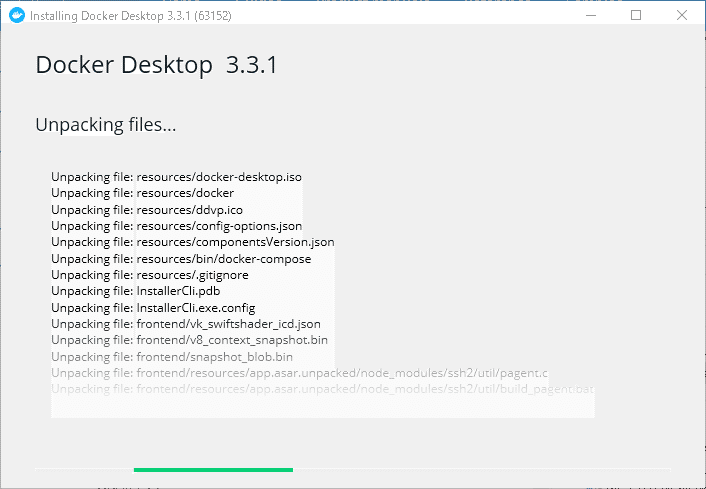Maximize the Docker Desktop installer window

[x=636, y=15]
